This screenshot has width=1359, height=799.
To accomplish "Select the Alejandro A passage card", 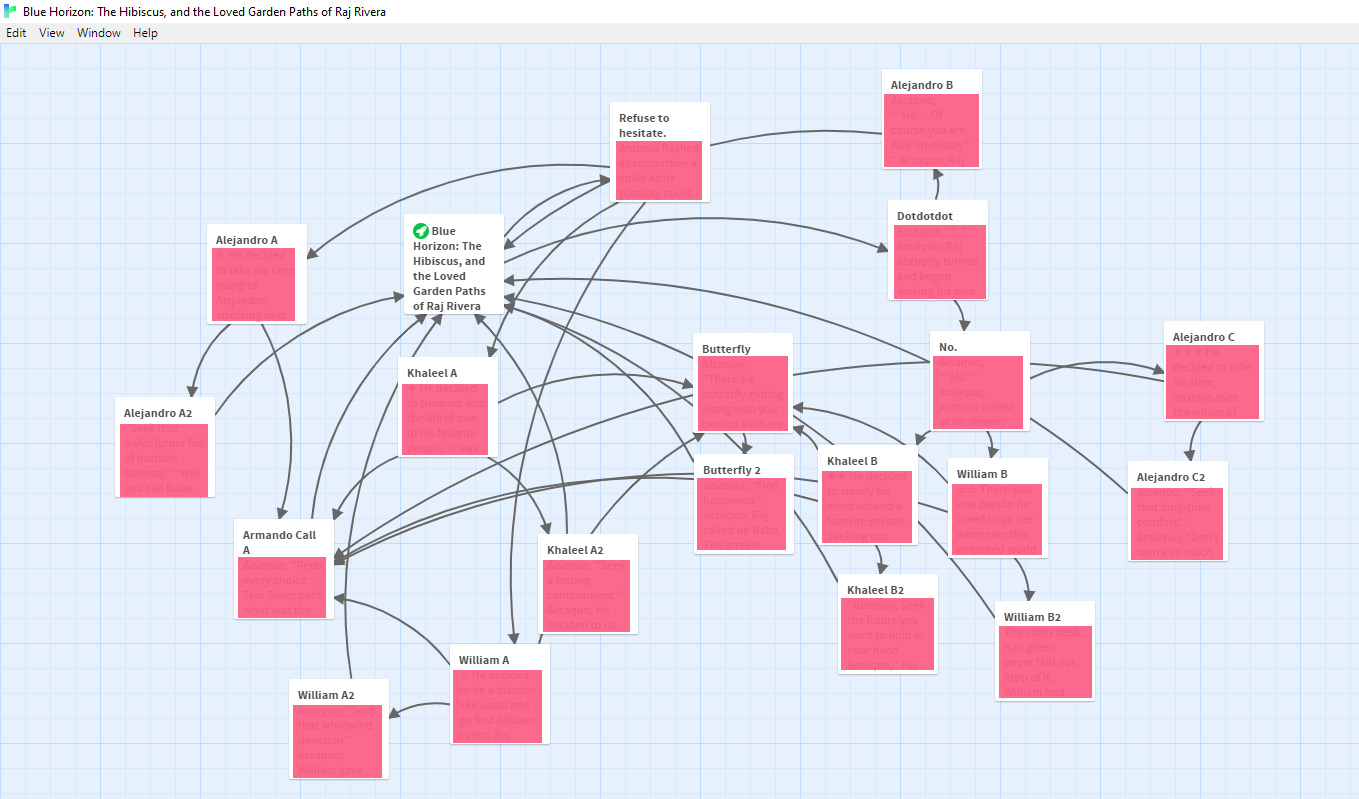I will pos(257,274).
